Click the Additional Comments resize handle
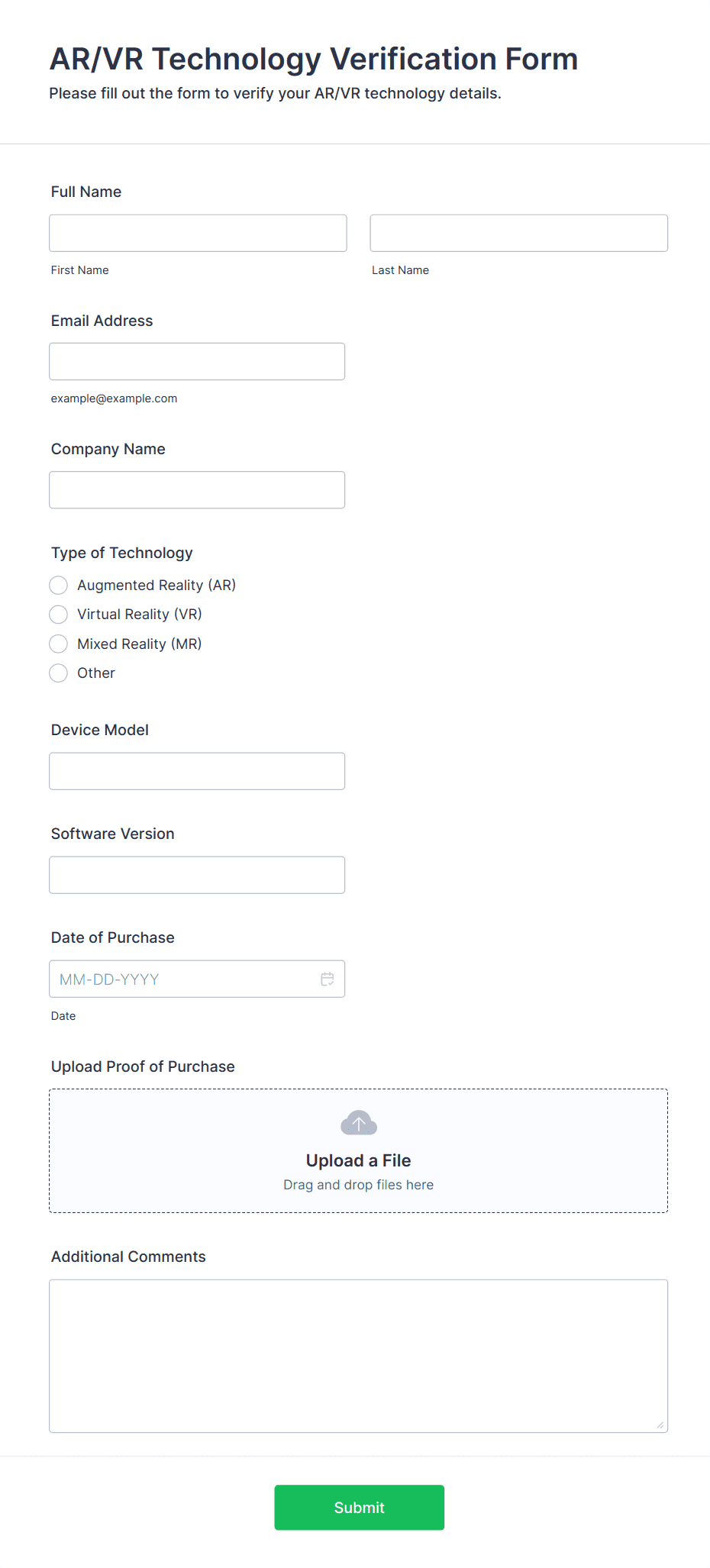Image resolution: width=710 pixels, height=1568 pixels. click(x=660, y=1425)
